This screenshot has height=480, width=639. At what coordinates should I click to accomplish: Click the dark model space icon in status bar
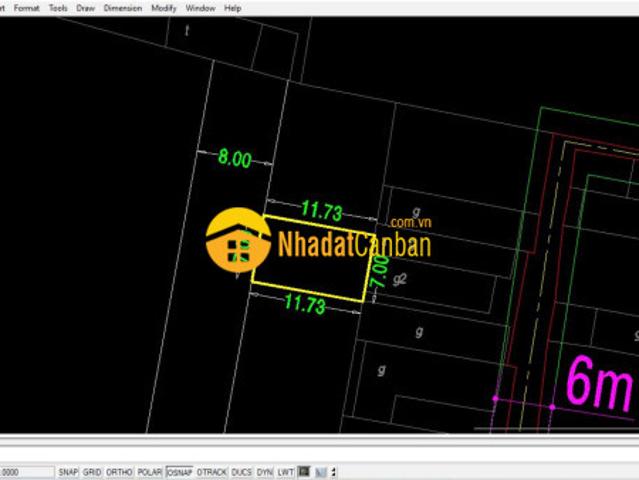click(304, 472)
